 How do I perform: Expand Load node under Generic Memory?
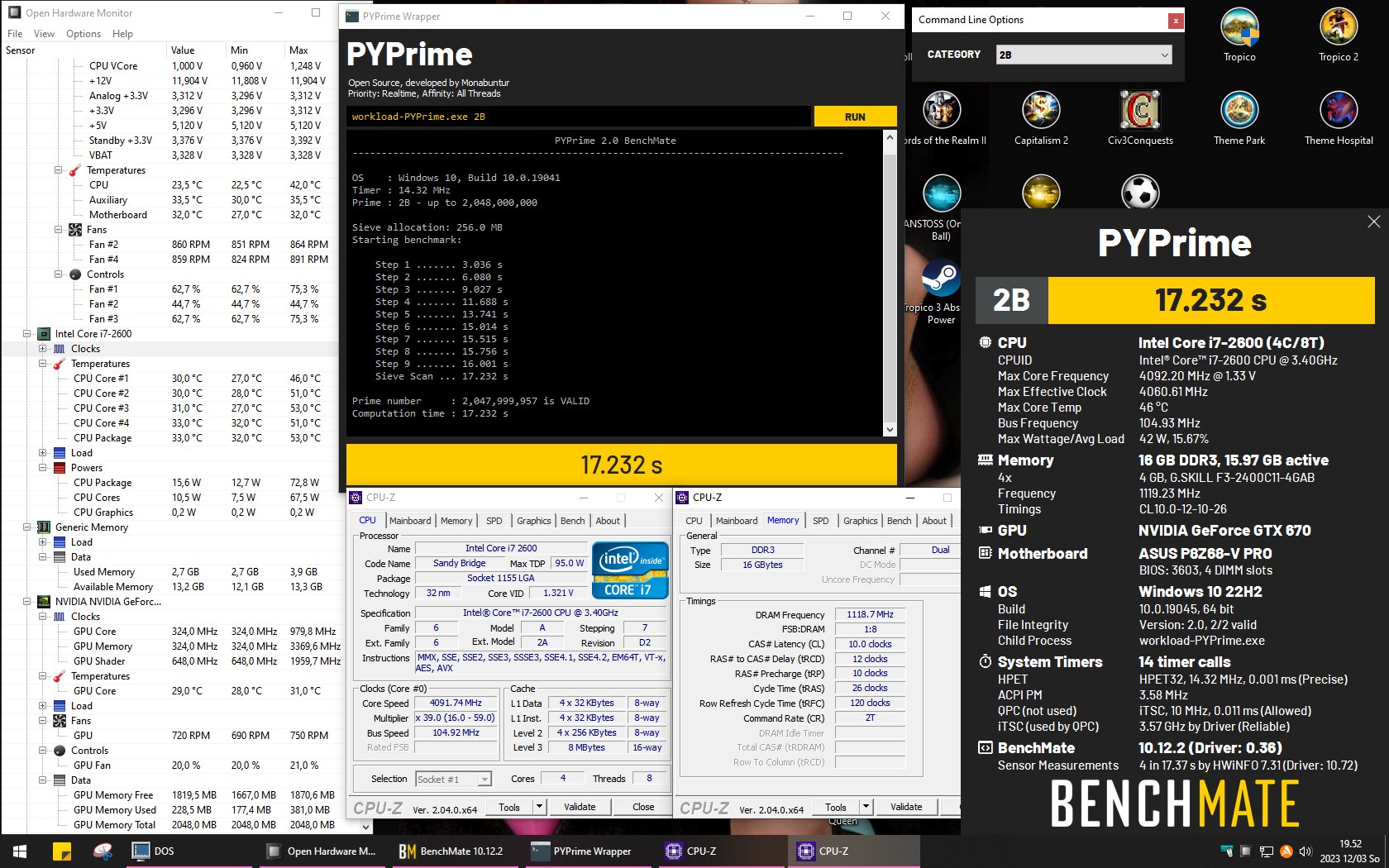42,542
